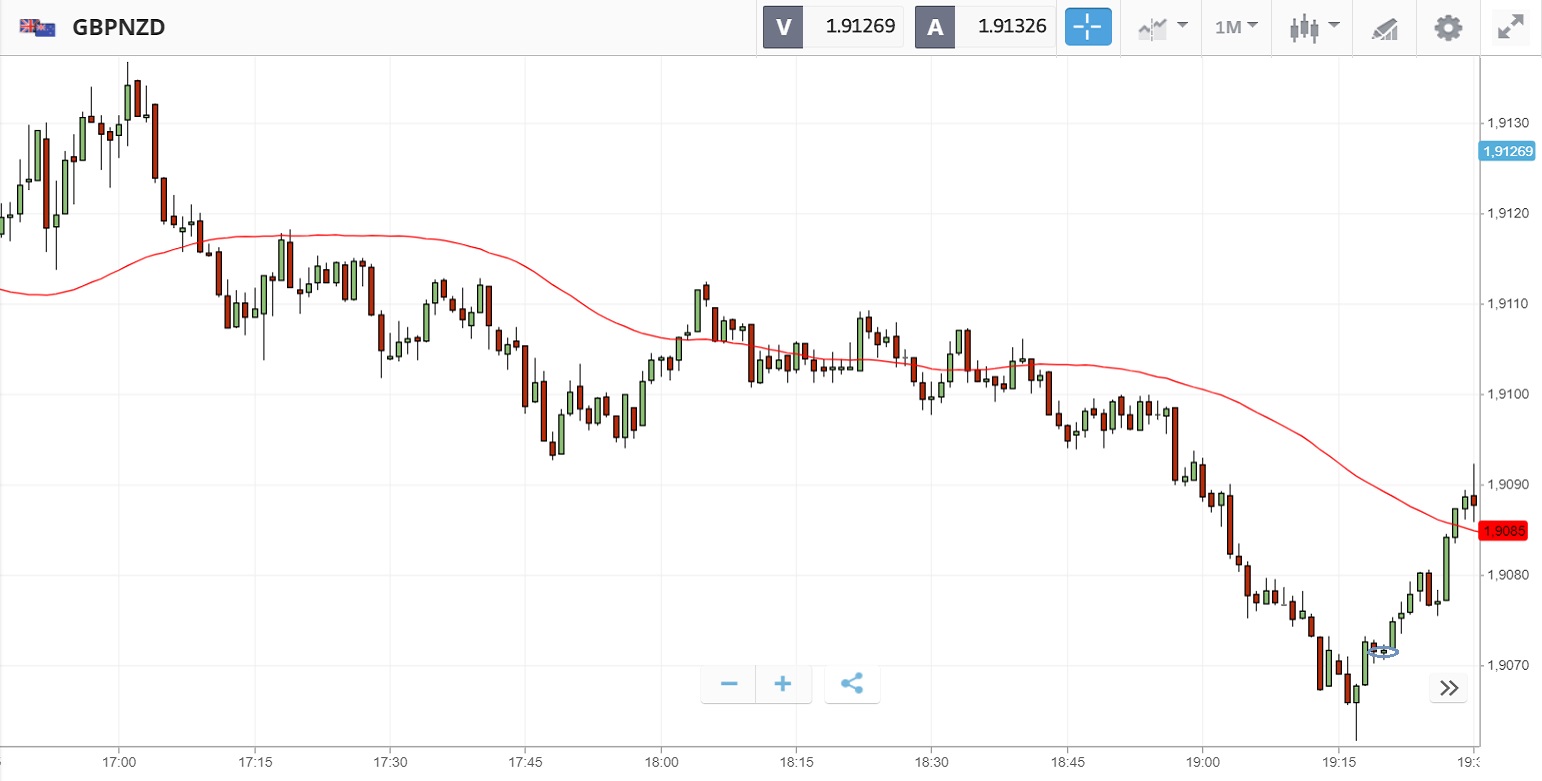Image resolution: width=1542 pixels, height=781 pixels.
Task: Click the GBPNZD instrument name
Action: tap(118, 27)
